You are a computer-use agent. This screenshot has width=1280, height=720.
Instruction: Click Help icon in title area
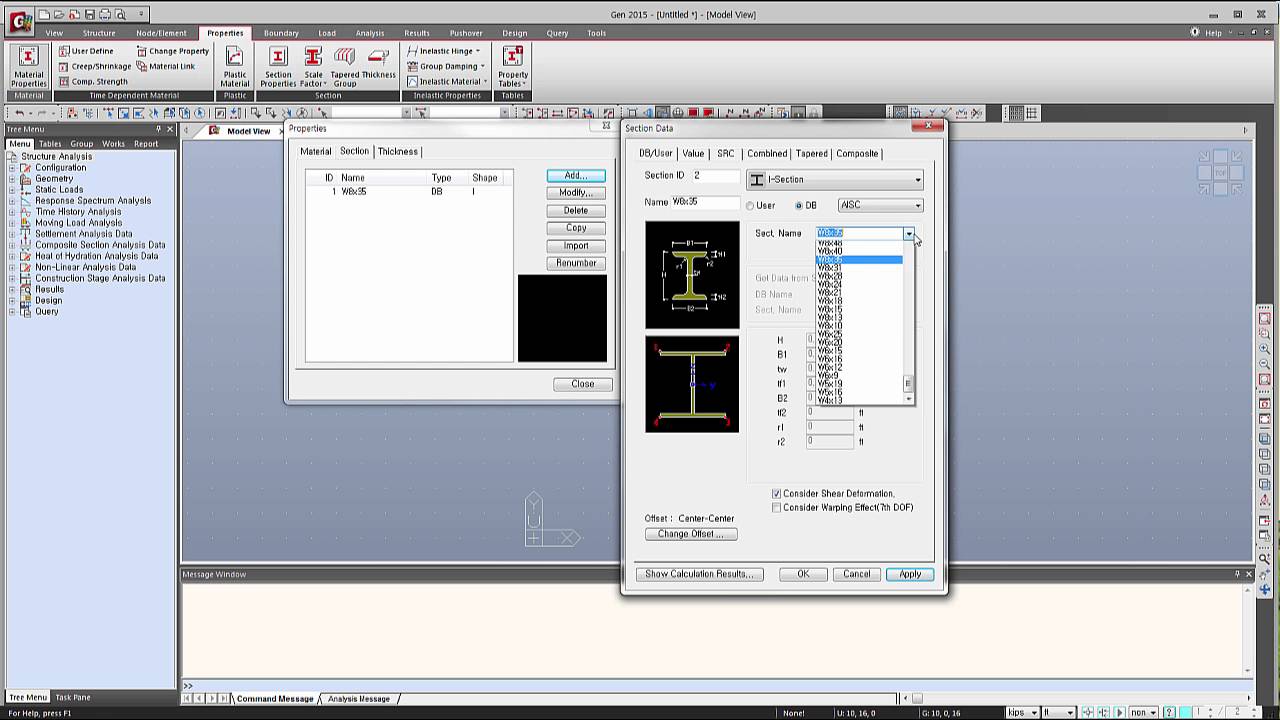(x=1195, y=32)
